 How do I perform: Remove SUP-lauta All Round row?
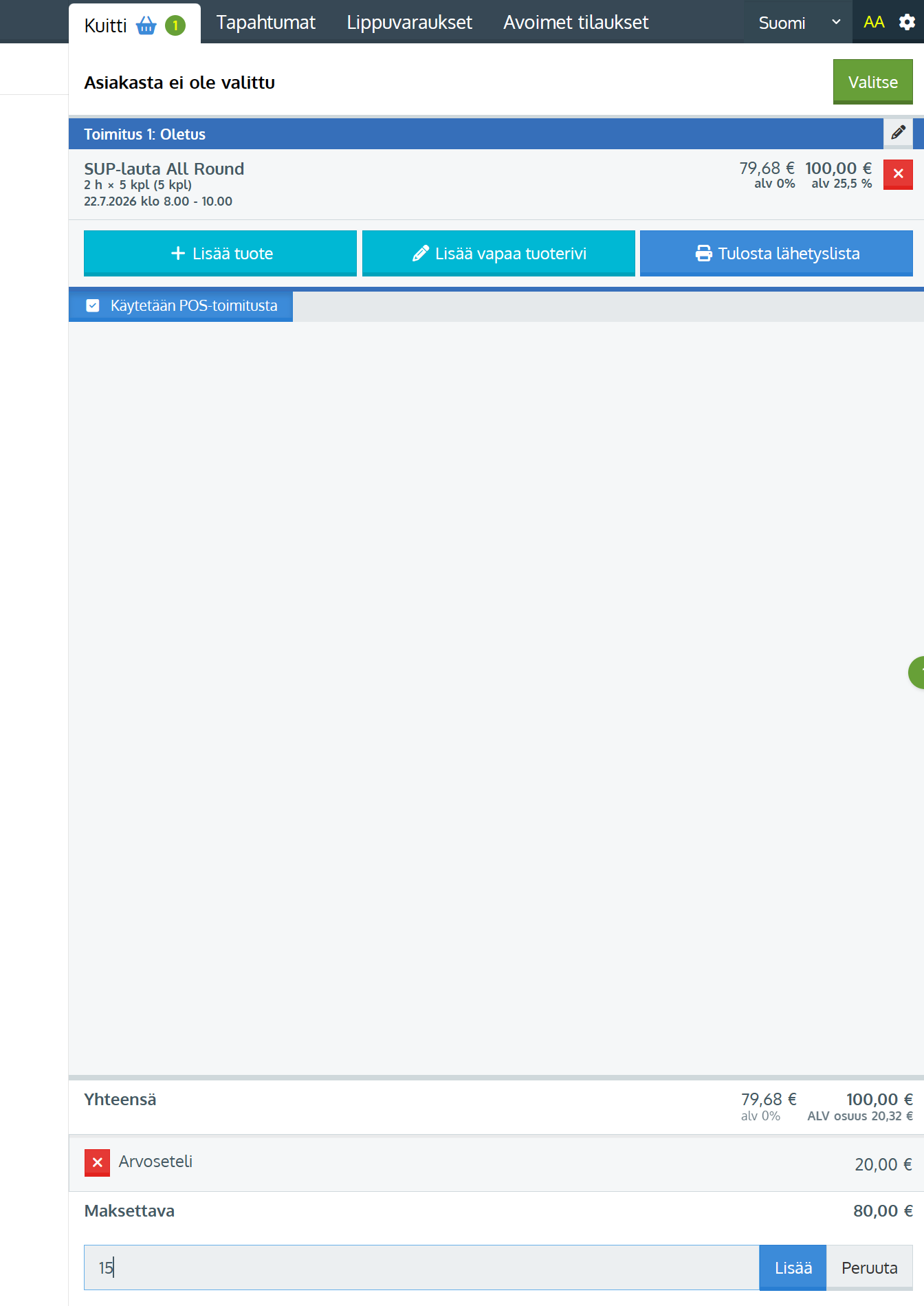(x=898, y=174)
